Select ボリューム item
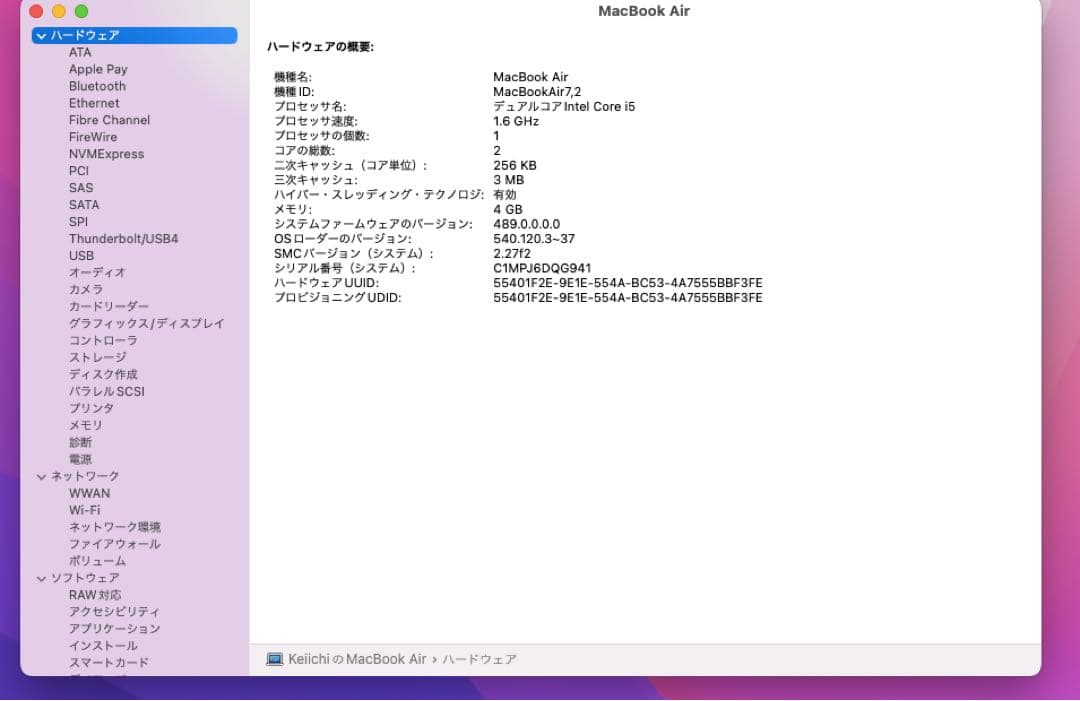The width and height of the screenshot is (1080, 701). [97, 561]
